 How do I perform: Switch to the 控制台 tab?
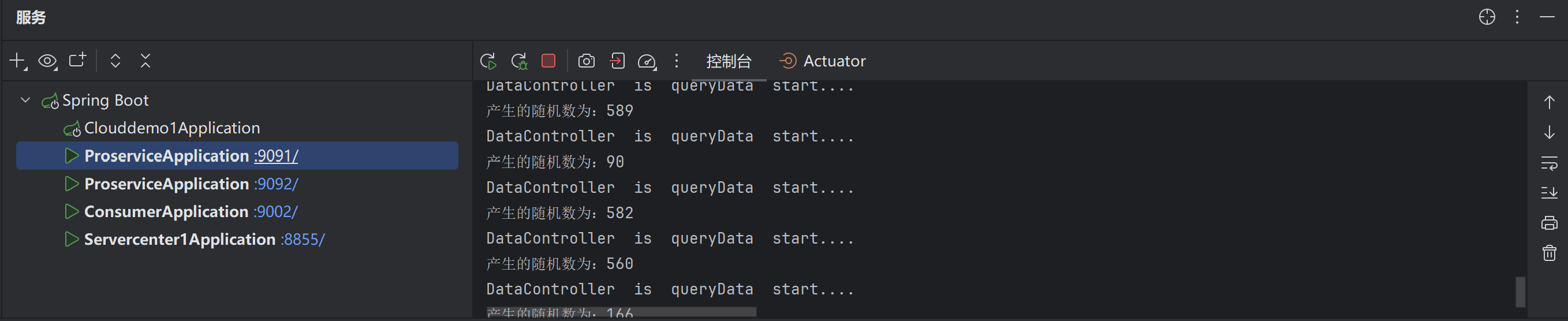click(x=729, y=62)
